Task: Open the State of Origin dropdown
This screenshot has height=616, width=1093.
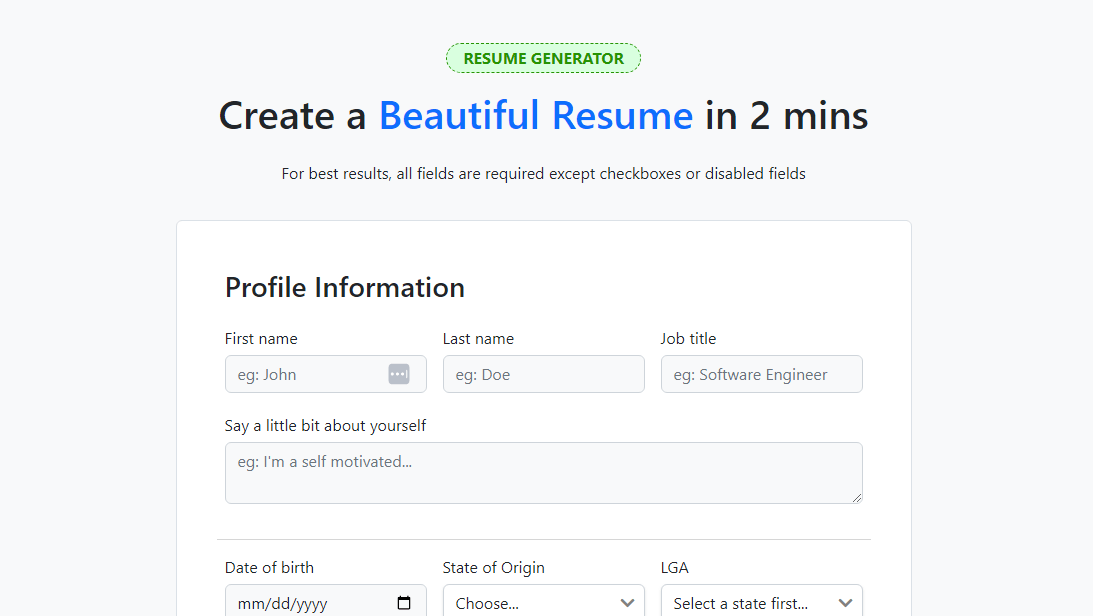Action: point(543,603)
